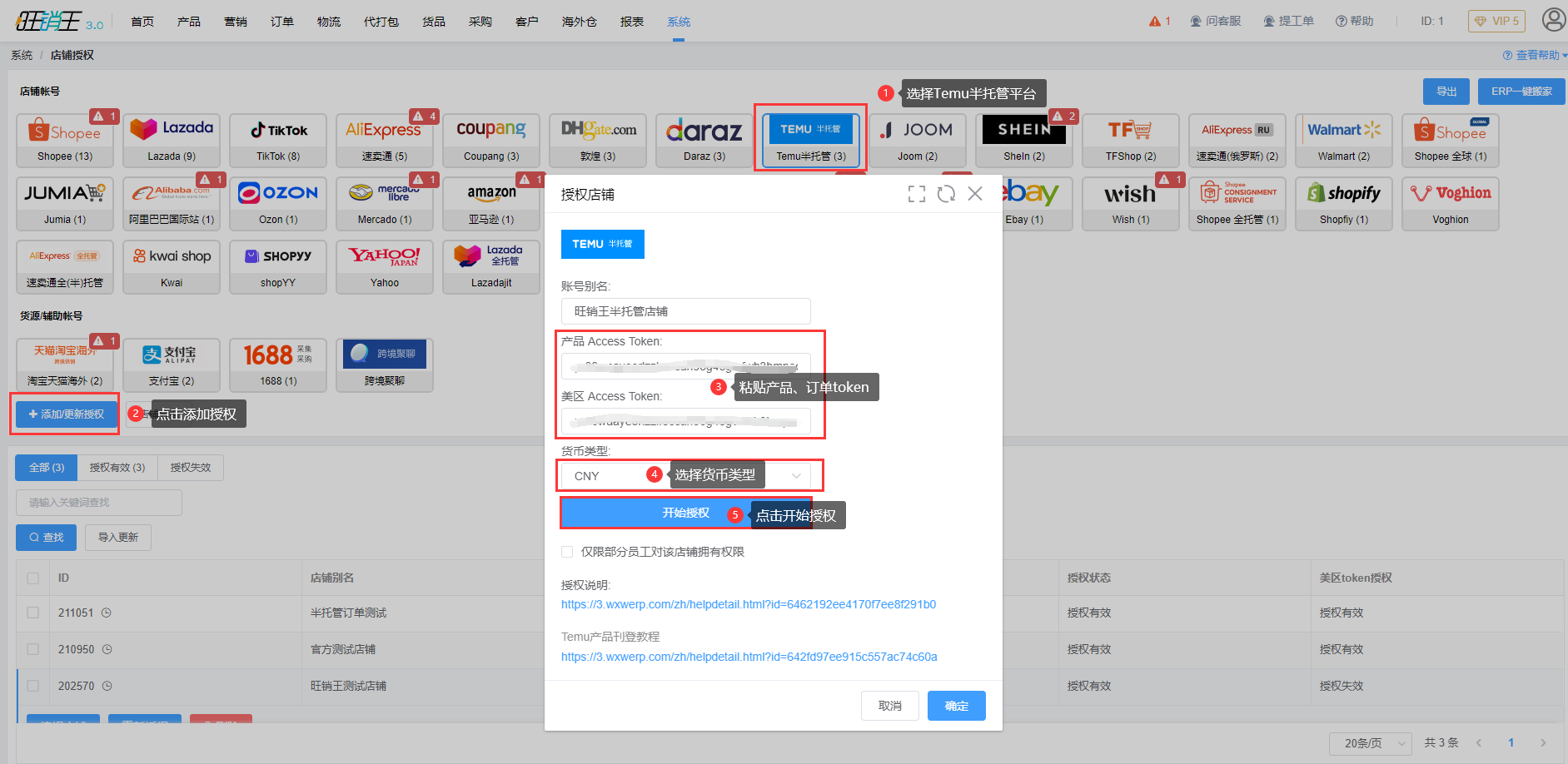Open the Daraz (3) platform tile

coord(704,140)
